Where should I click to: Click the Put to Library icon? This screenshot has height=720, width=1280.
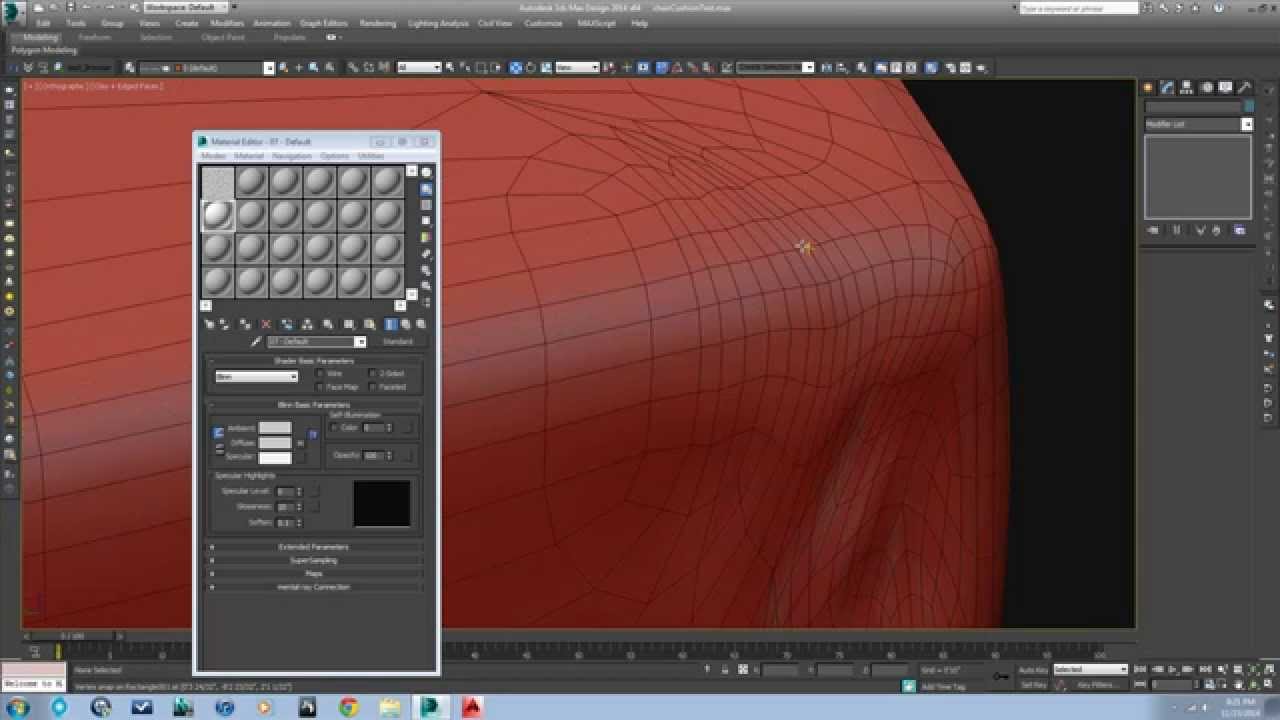(326, 325)
